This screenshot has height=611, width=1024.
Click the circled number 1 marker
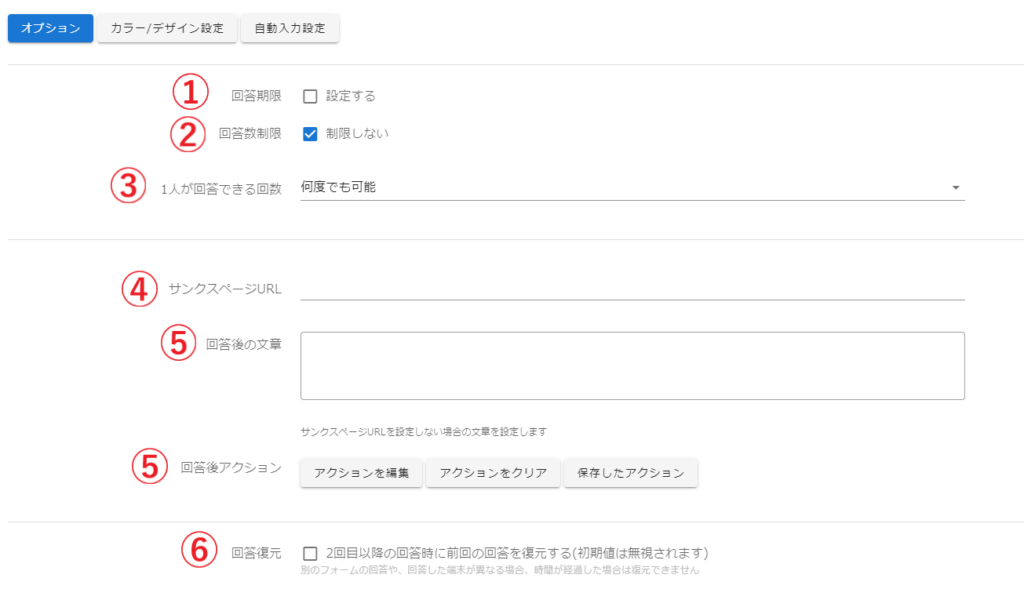click(189, 93)
